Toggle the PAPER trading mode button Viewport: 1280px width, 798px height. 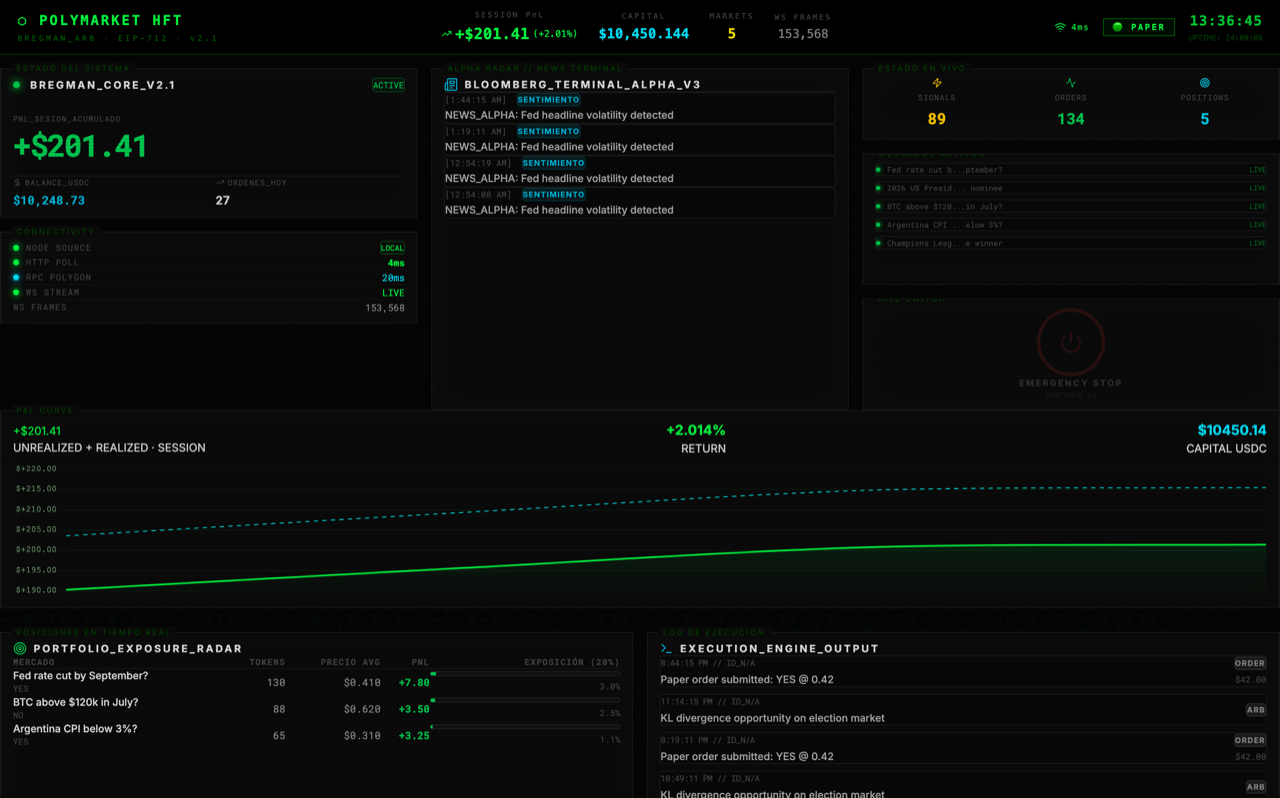pos(1139,27)
